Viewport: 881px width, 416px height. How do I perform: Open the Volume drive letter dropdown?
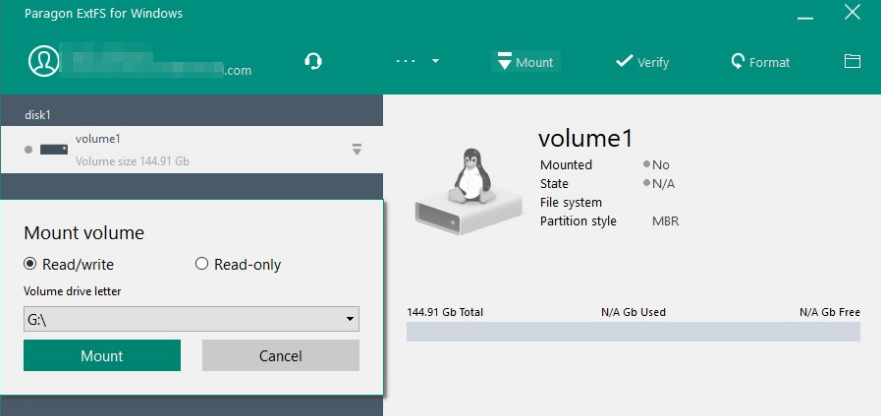pyautogui.click(x=191, y=319)
